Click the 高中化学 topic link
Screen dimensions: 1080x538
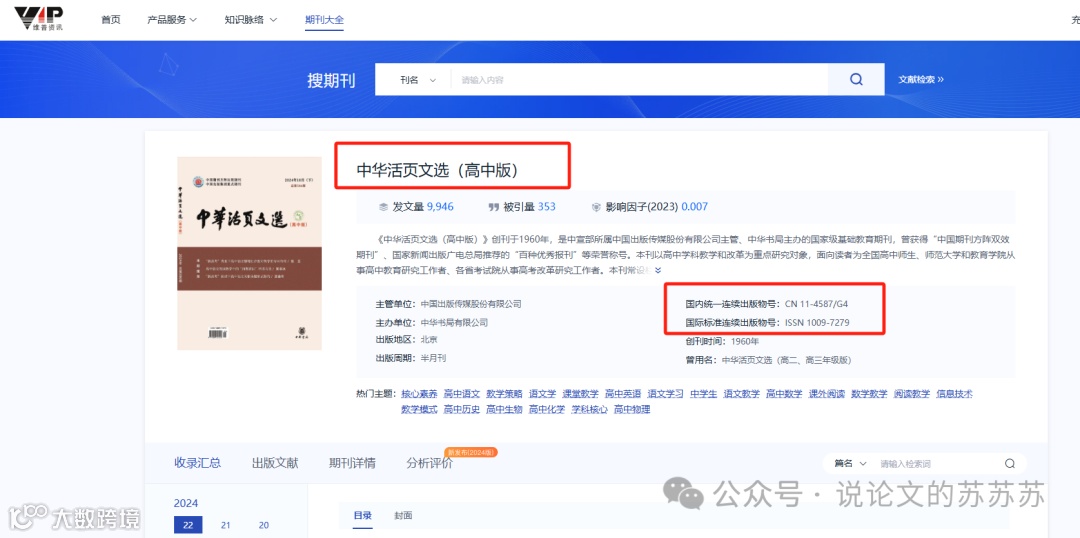[547, 409]
